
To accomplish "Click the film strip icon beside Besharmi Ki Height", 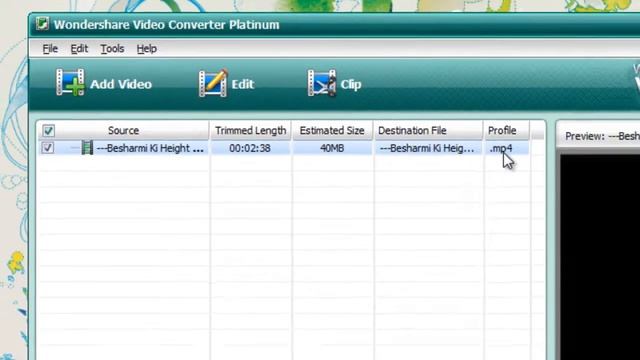I will [87, 148].
